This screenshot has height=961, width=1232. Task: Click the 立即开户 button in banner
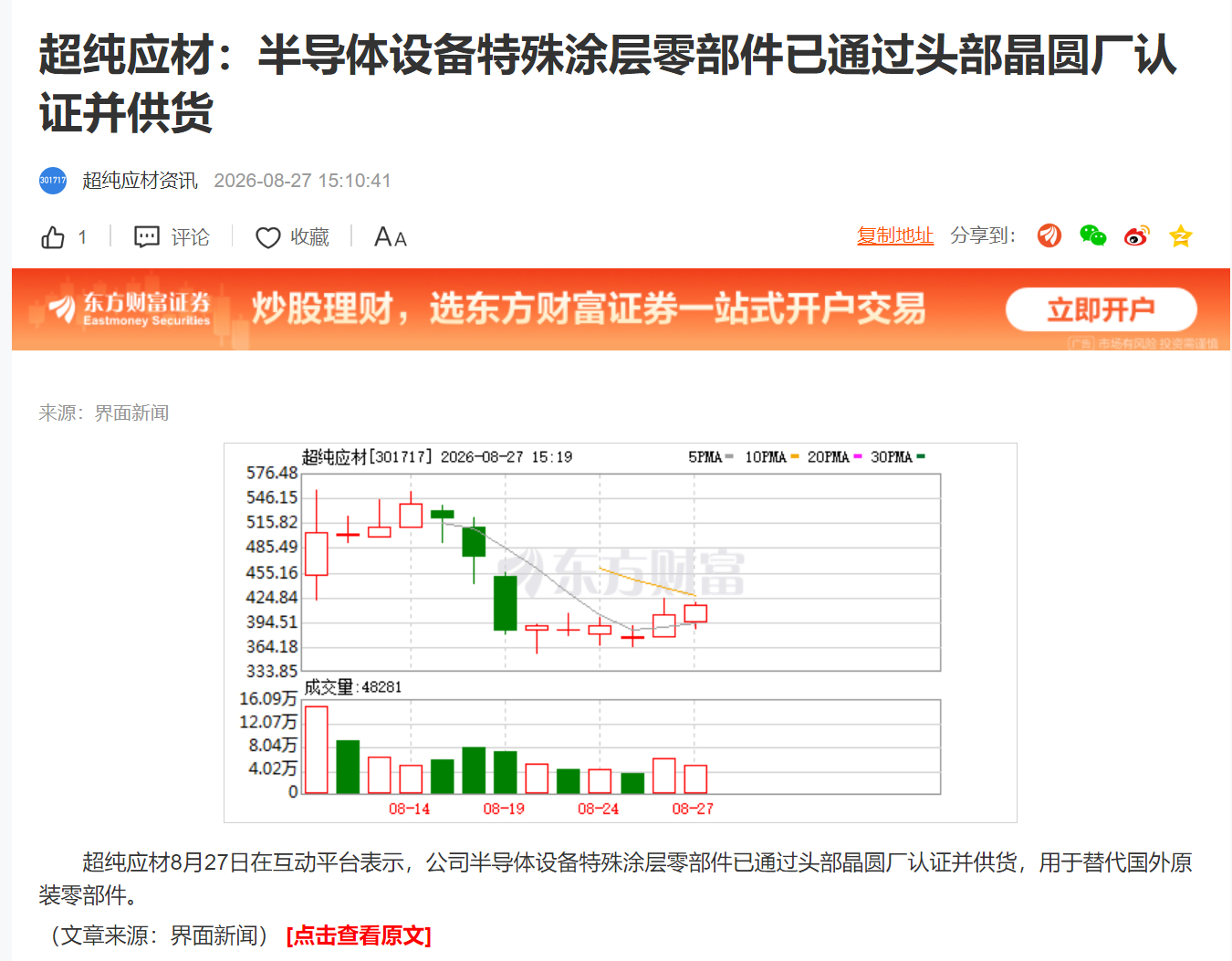click(1101, 309)
